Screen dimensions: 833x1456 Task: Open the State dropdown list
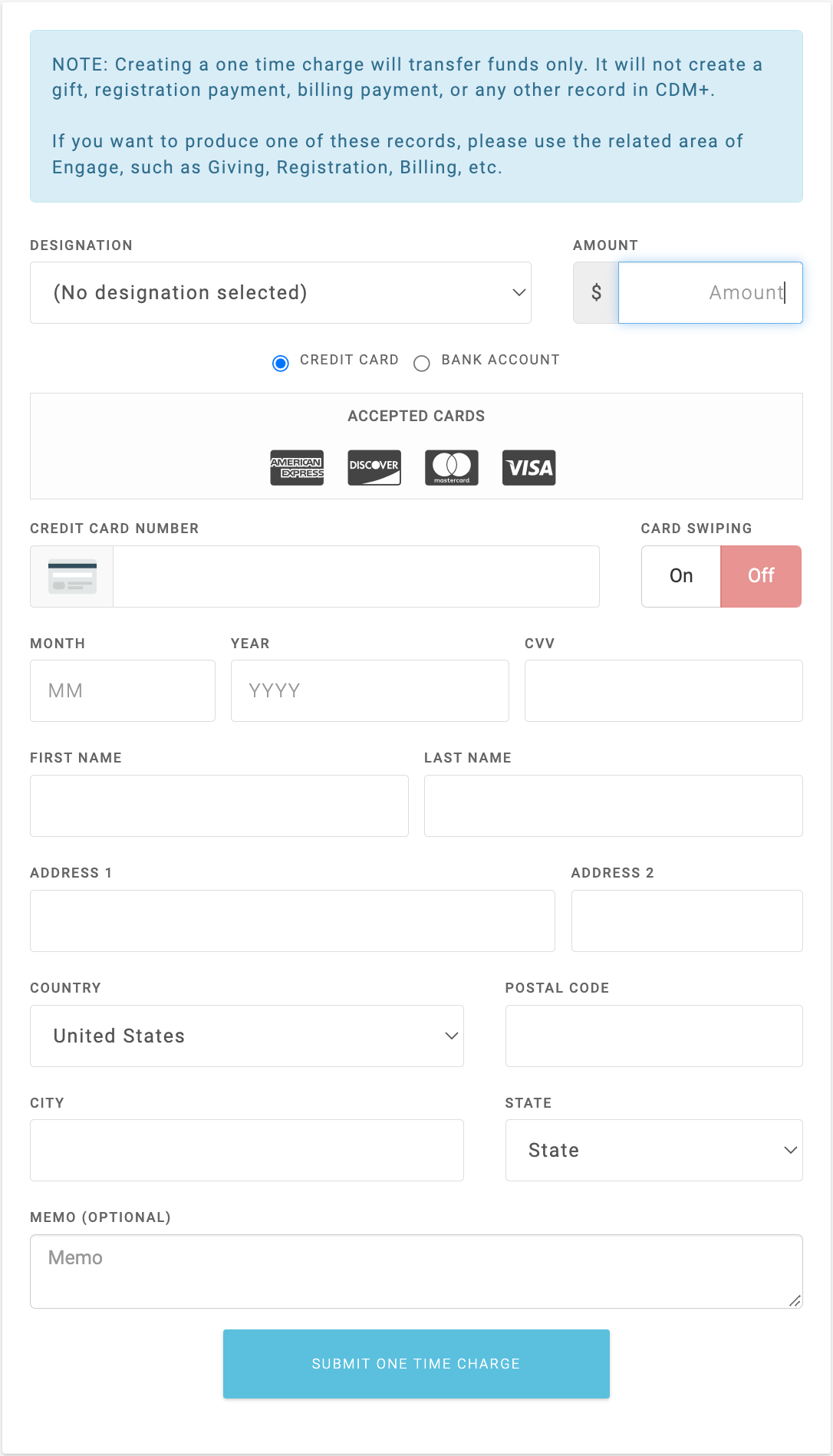(x=654, y=1151)
